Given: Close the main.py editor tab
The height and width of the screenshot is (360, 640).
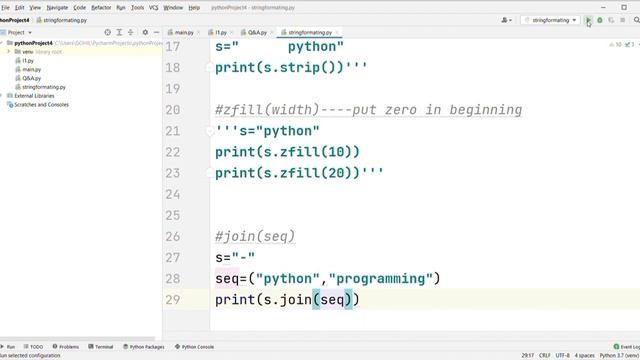Looking at the screenshot, I should pyautogui.click(x=198, y=32).
